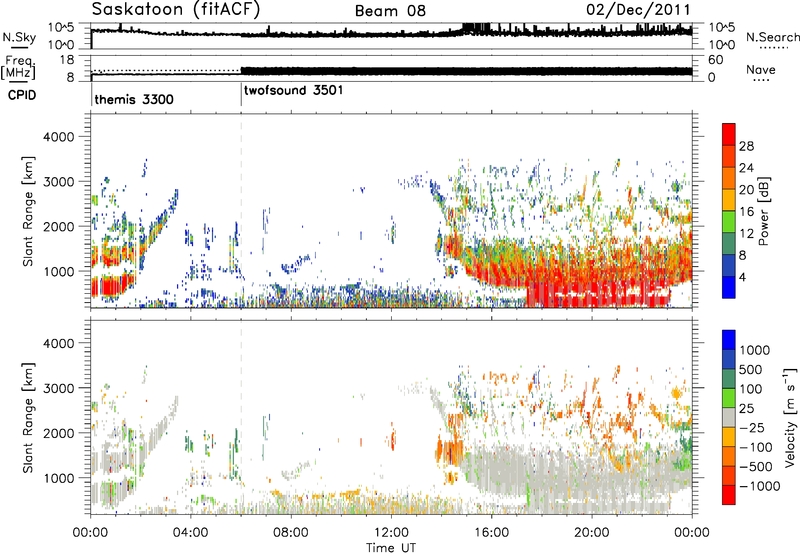This screenshot has width=800, height=554.
Task: Click the red swatch at bottom of Velocity bar
Action: coord(729,495)
